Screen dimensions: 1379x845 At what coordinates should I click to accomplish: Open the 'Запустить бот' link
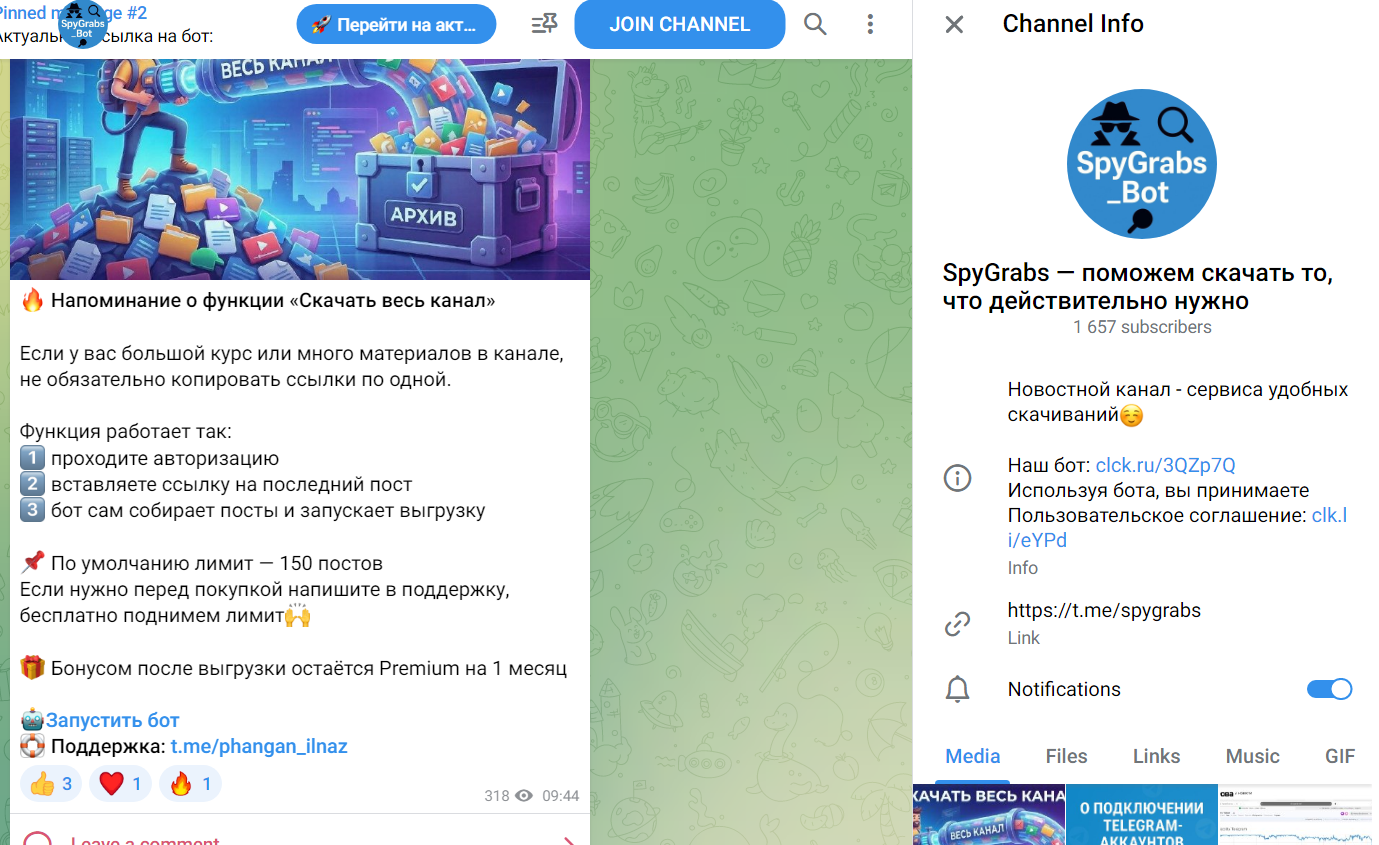pos(112,720)
